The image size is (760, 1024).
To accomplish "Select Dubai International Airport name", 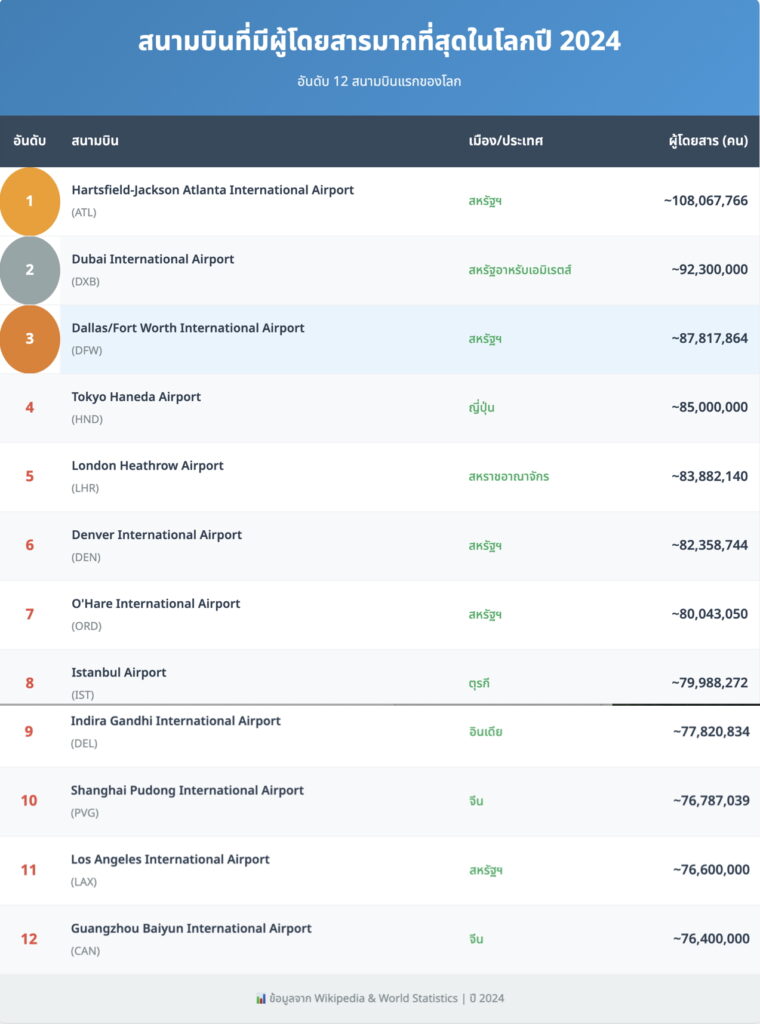I will [152, 259].
